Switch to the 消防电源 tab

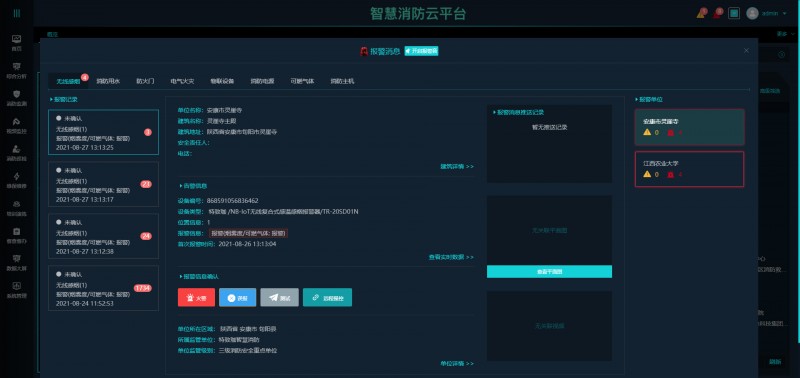262,81
